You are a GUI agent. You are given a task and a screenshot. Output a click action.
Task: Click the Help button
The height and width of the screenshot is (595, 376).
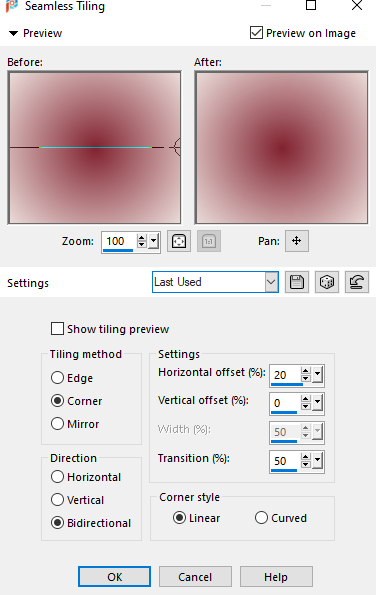pyautogui.click(x=276, y=577)
